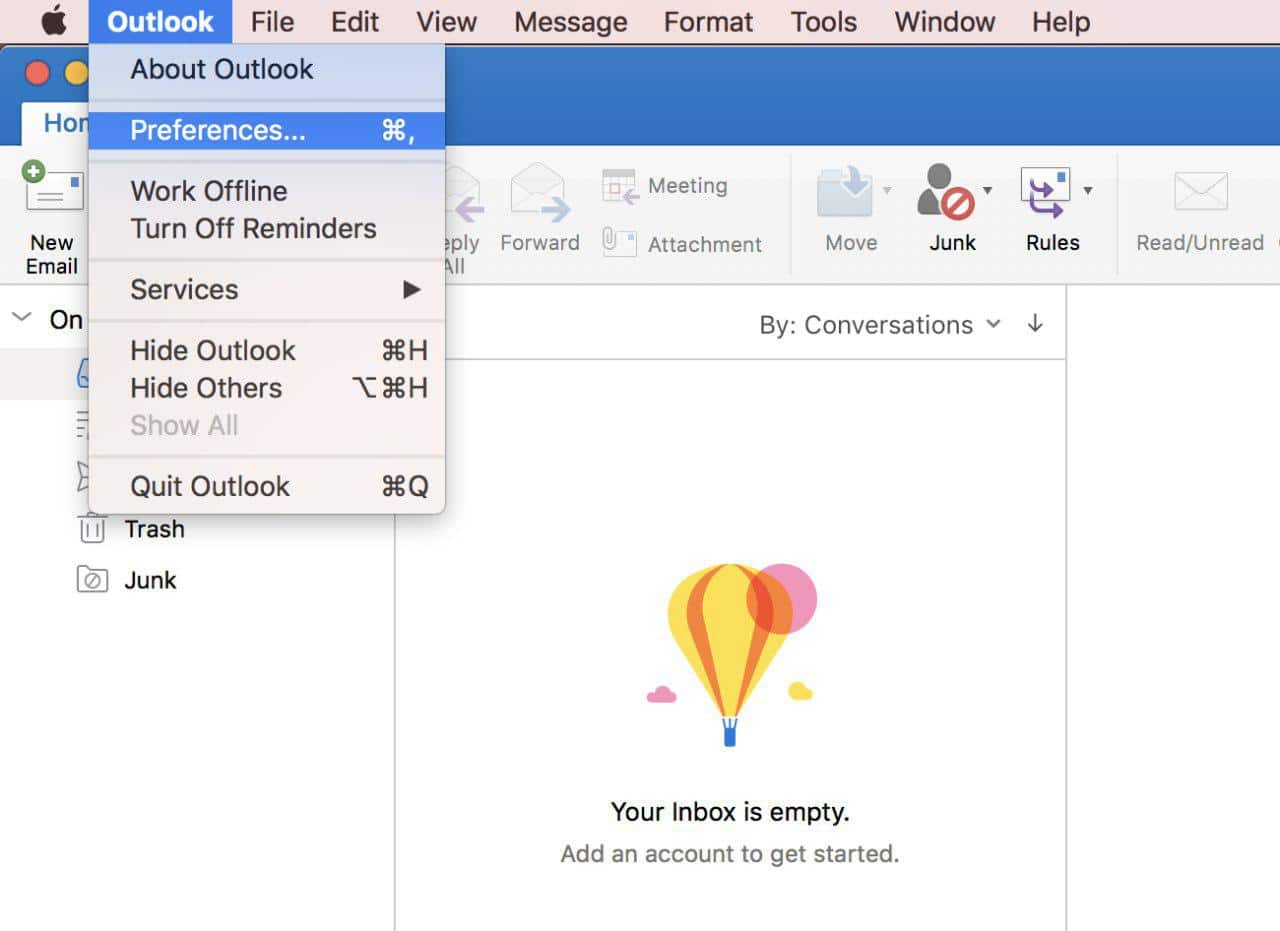Open the Format menu

pos(708,21)
